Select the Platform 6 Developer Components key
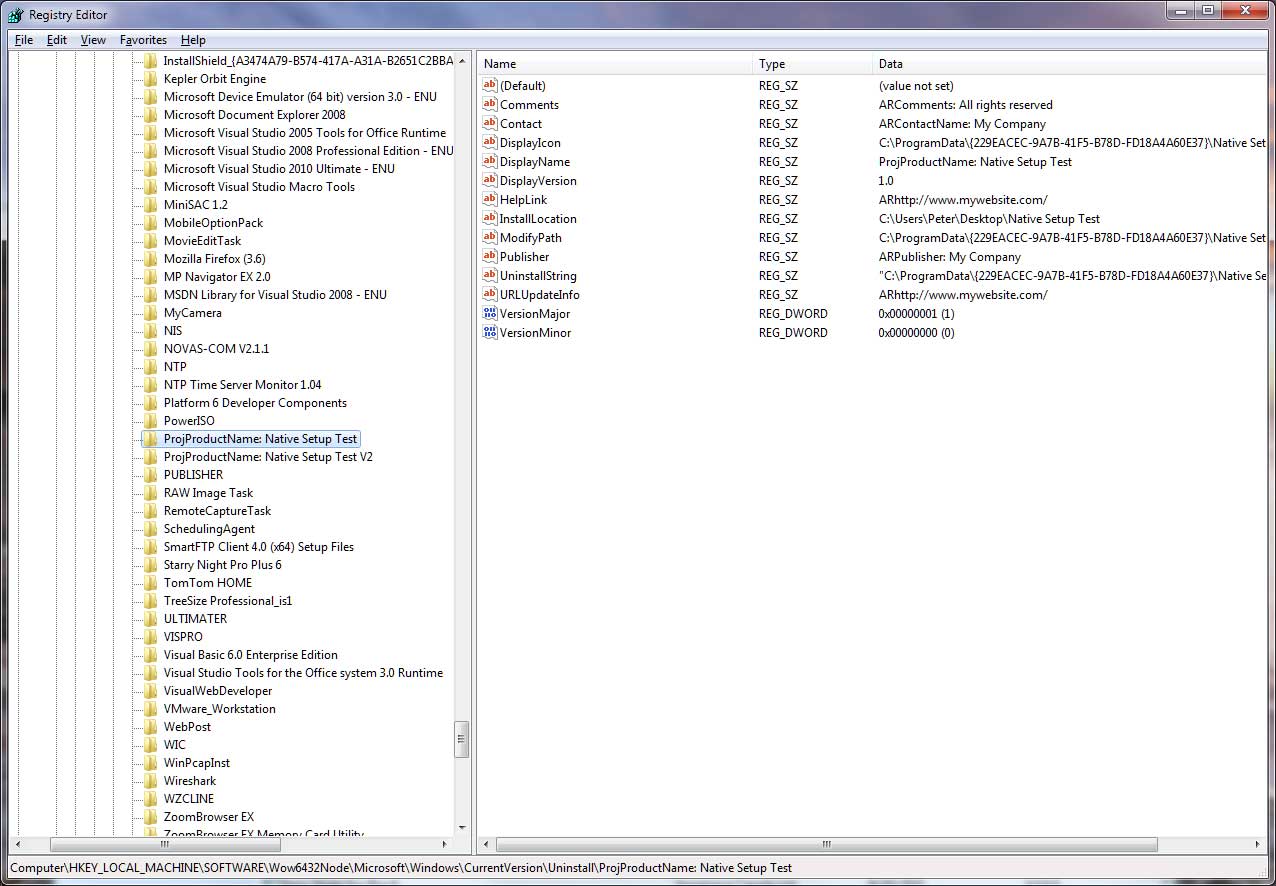The width and height of the screenshot is (1276, 886). (x=255, y=403)
